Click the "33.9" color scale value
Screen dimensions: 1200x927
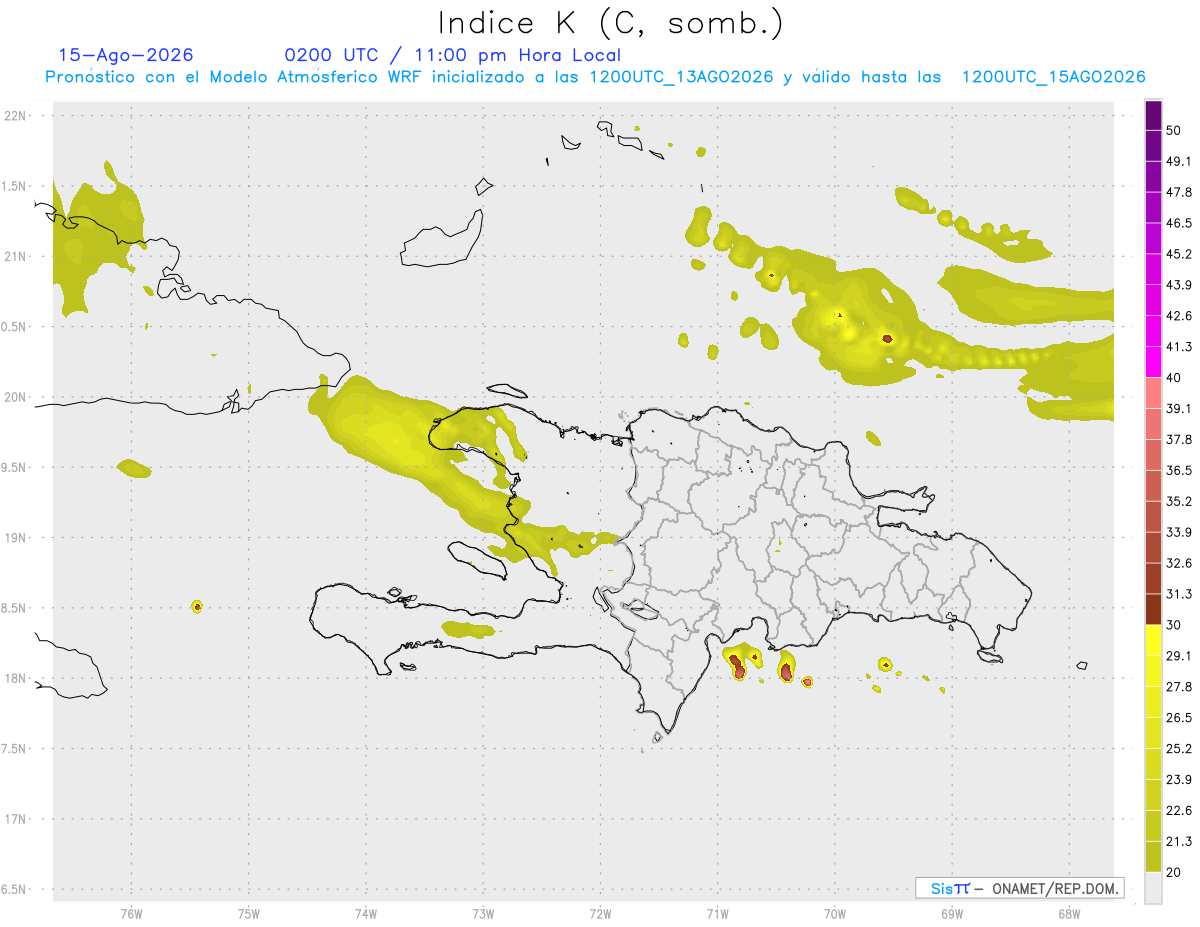click(1179, 532)
